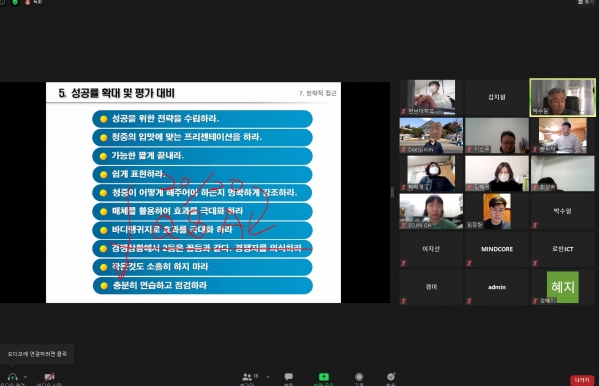Click slide bullet '작은것도 소홀히 하지 마라'
Viewport: 600px width, 386px height.
point(202,267)
